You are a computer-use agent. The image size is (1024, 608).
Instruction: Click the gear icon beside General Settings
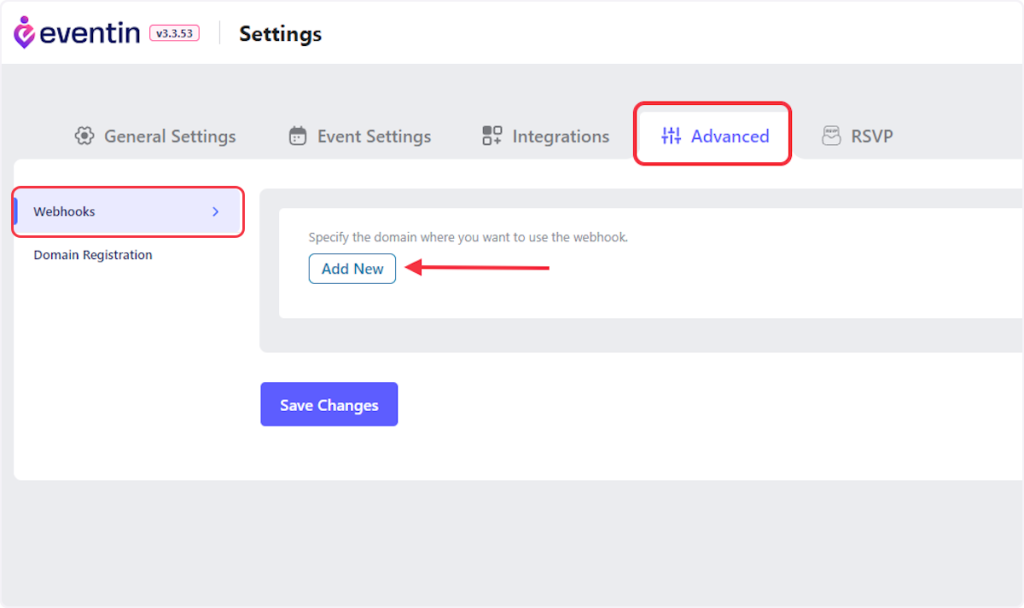tap(84, 136)
